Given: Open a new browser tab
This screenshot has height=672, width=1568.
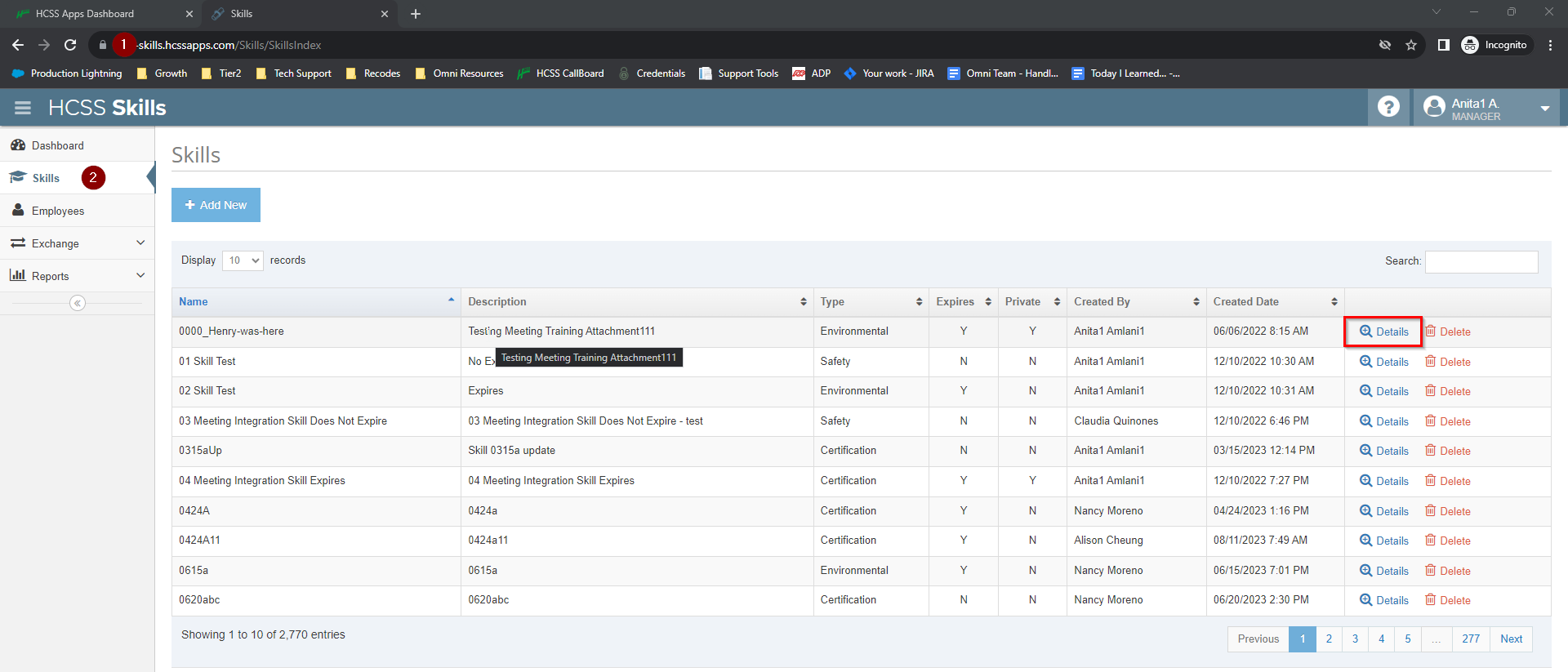Looking at the screenshot, I should pyautogui.click(x=416, y=14).
